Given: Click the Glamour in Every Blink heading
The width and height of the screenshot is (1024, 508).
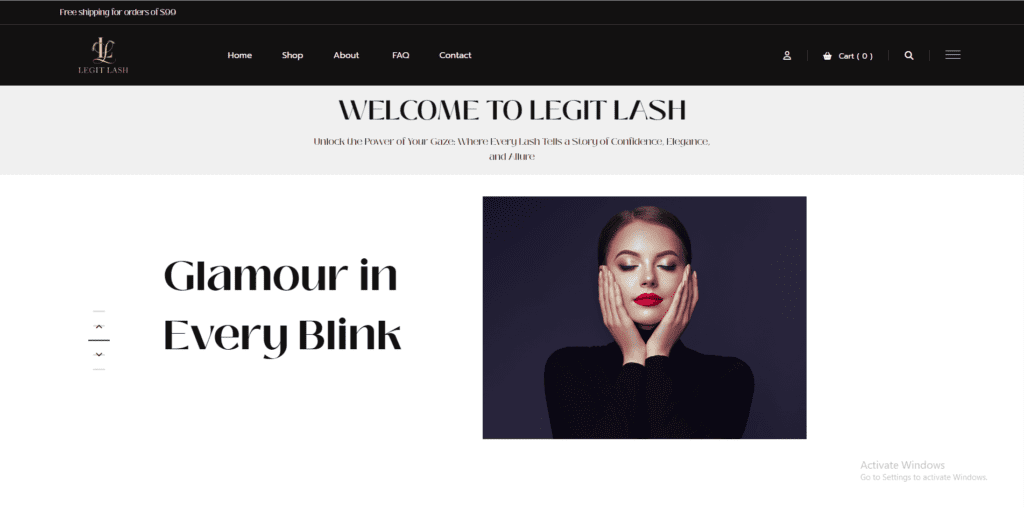Looking at the screenshot, I should pyautogui.click(x=281, y=306).
